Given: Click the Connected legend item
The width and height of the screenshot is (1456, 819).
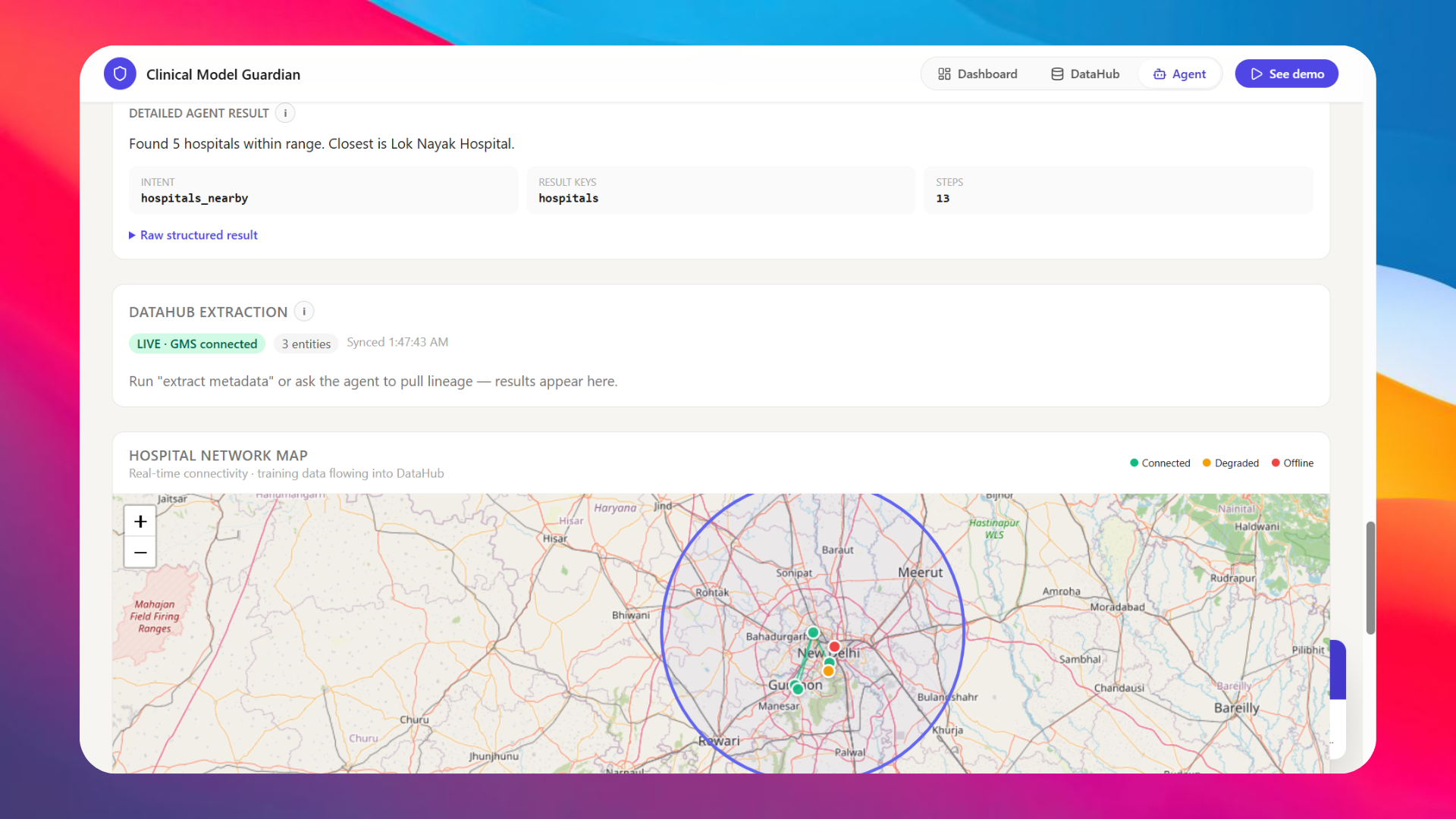Looking at the screenshot, I should (x=1160, y=463).
